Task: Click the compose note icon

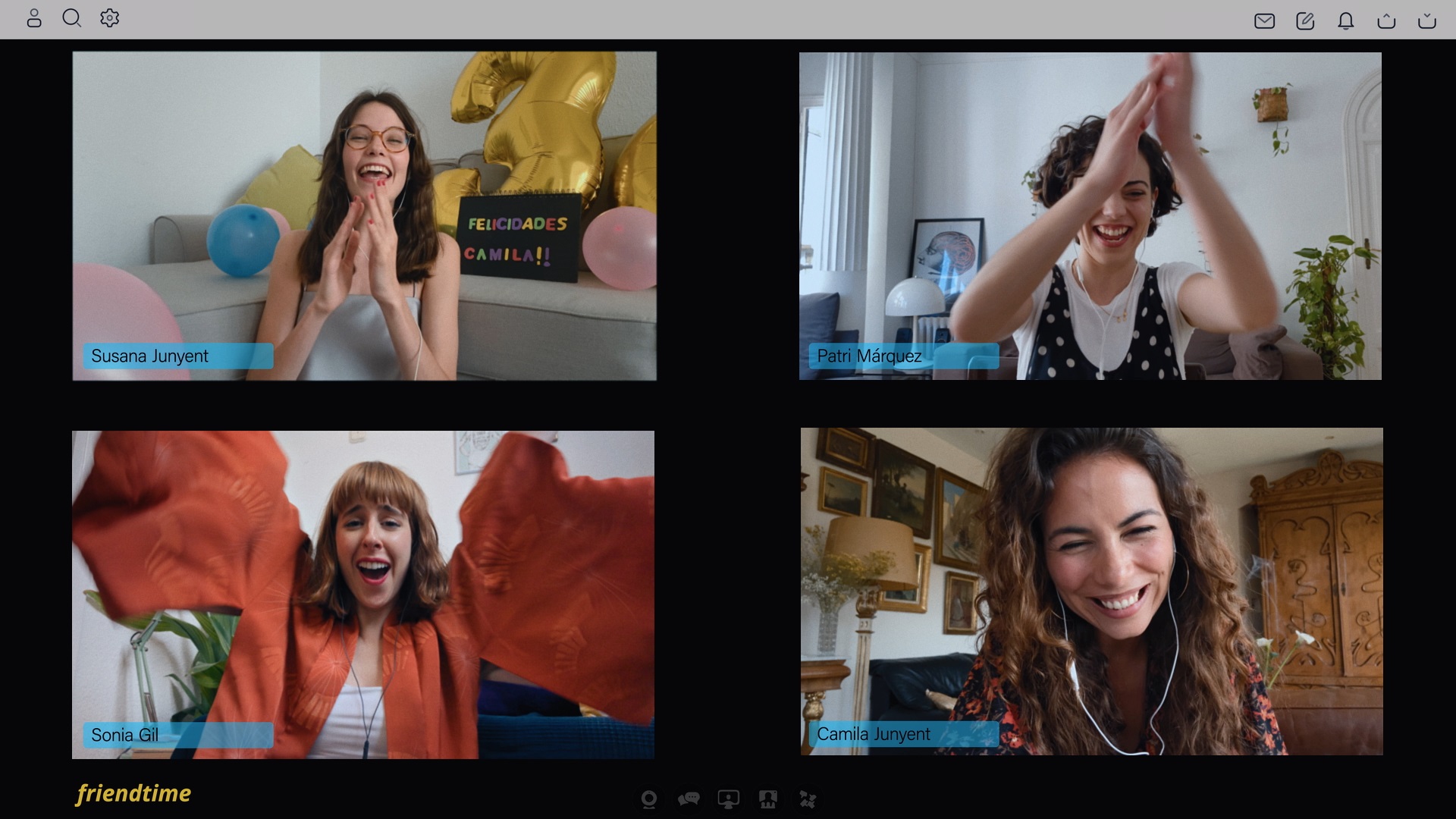Action: 1305,21
